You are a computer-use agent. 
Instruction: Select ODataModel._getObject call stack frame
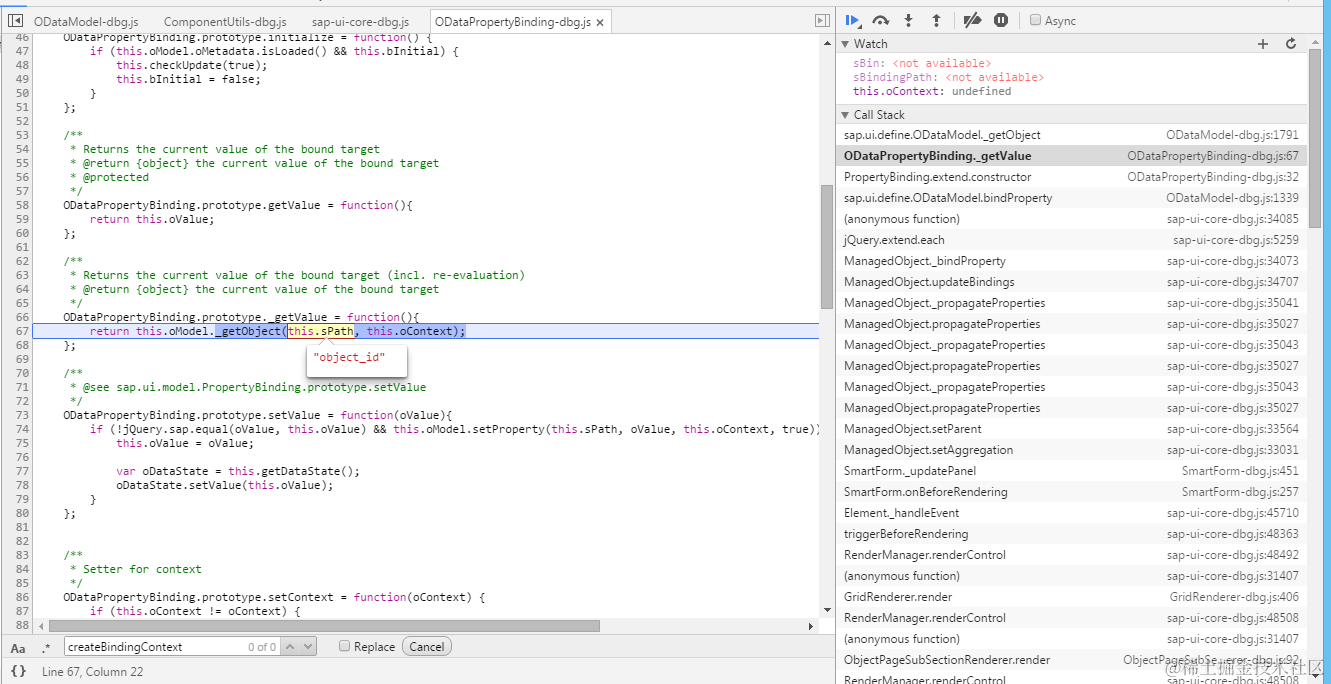1071,135
